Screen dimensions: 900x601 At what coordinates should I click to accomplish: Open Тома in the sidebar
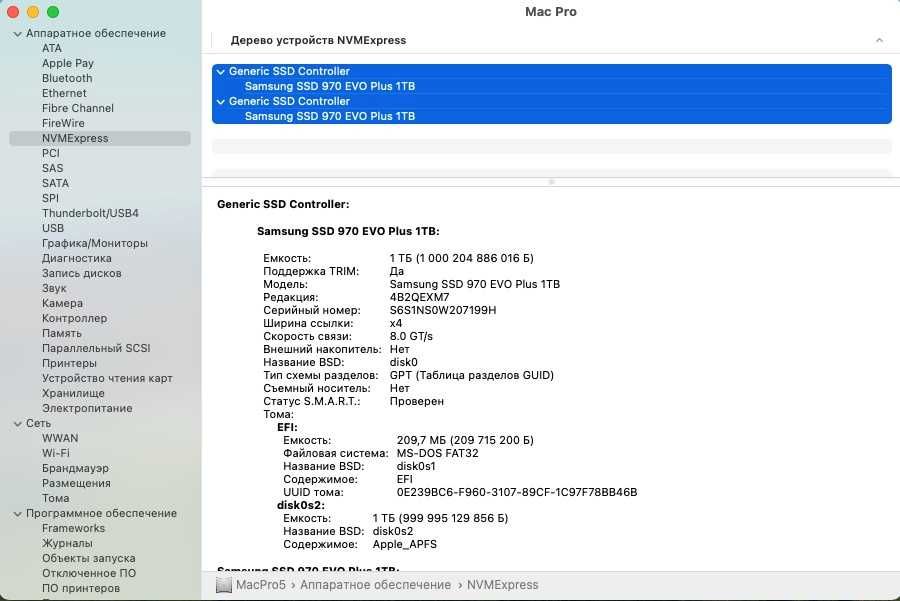55,498
